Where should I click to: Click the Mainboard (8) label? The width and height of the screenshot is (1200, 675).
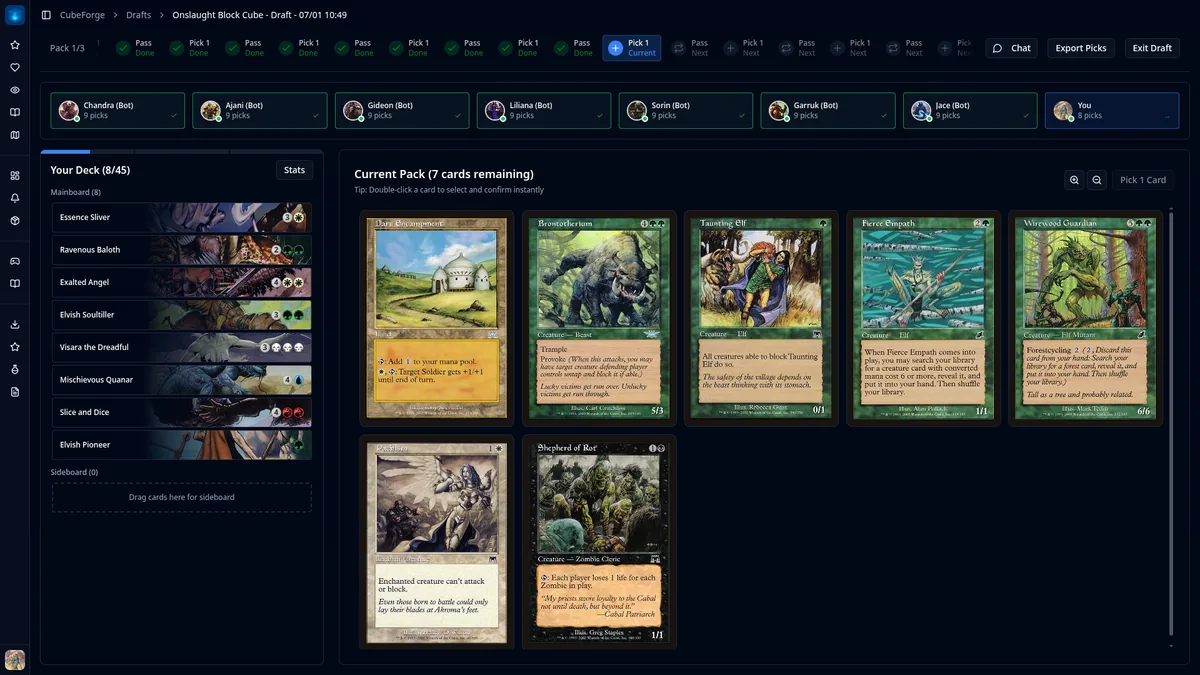pos(76,192)
